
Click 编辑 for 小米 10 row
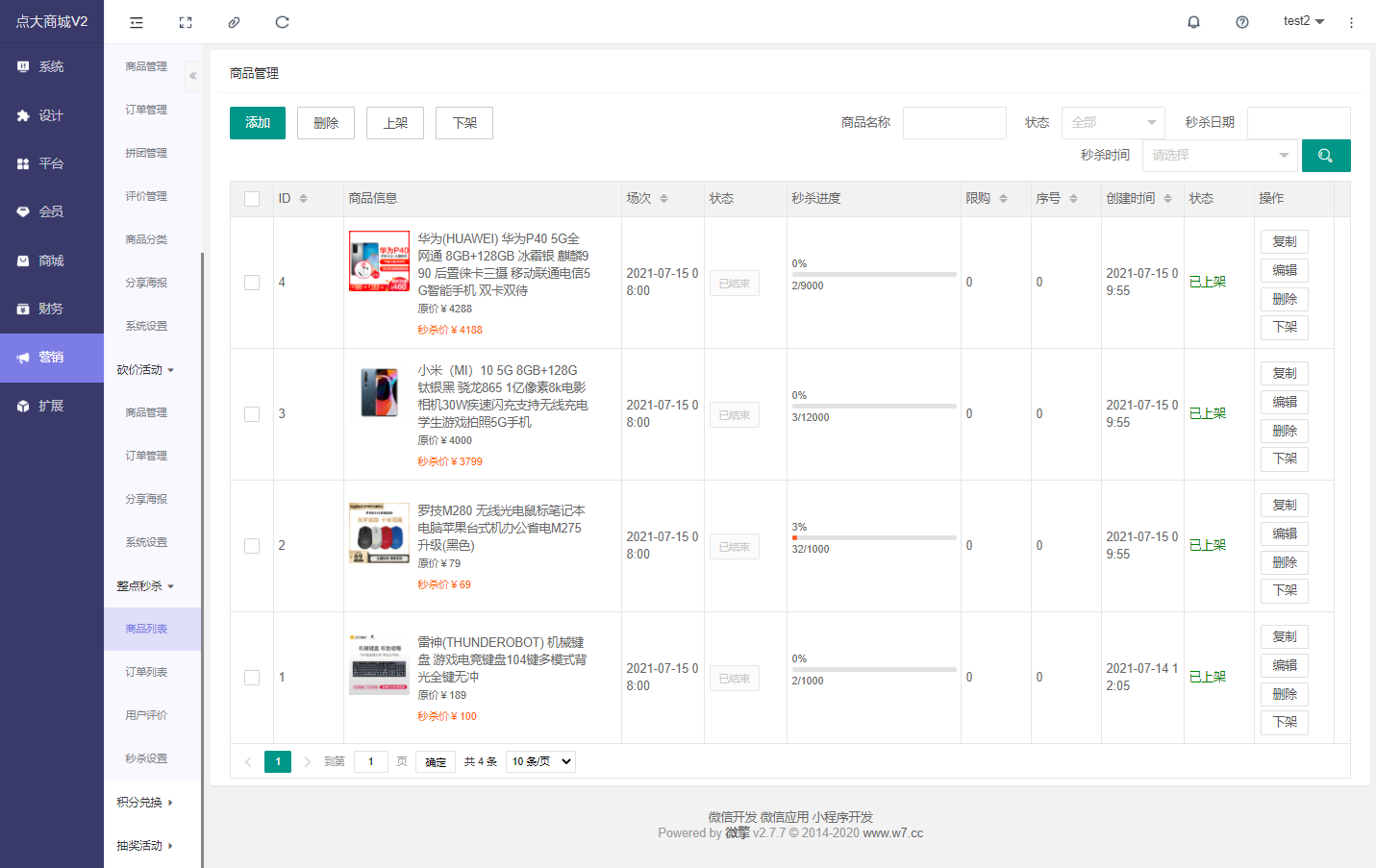pos(1285,402)
